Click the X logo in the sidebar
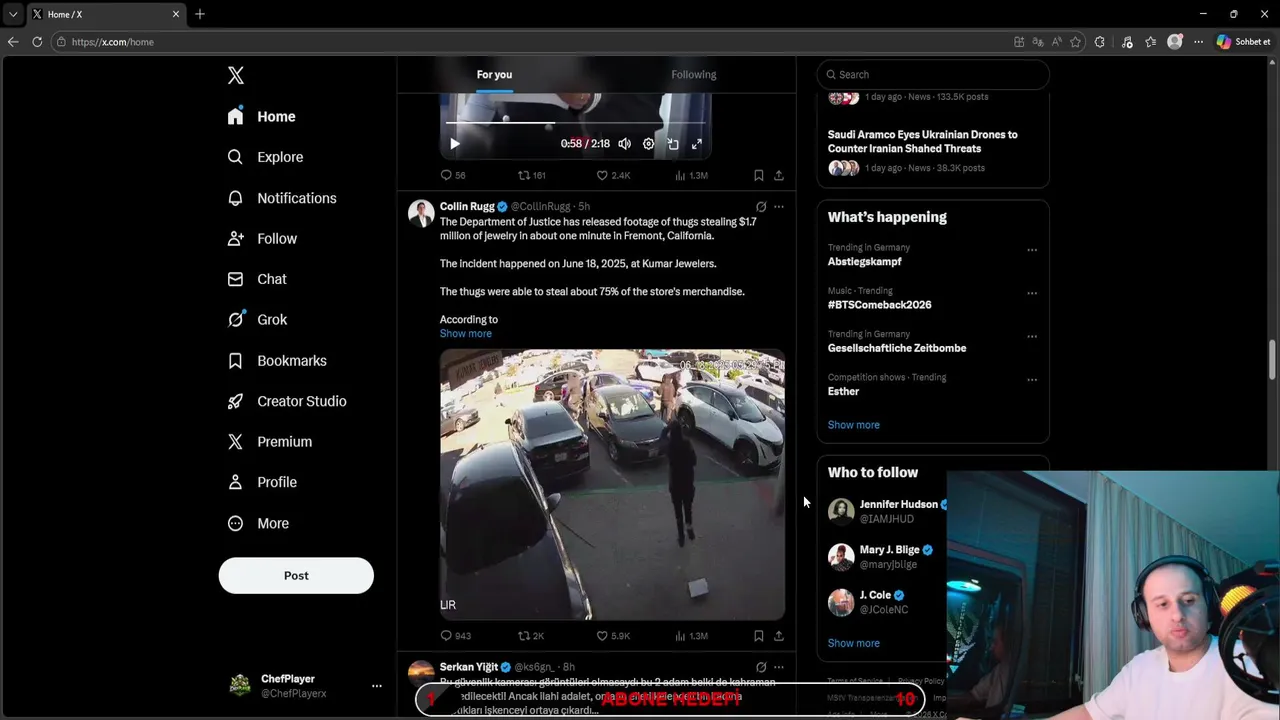Image resolution: width=1280 pixels, height=720 pixels. [x=235, y=75]
